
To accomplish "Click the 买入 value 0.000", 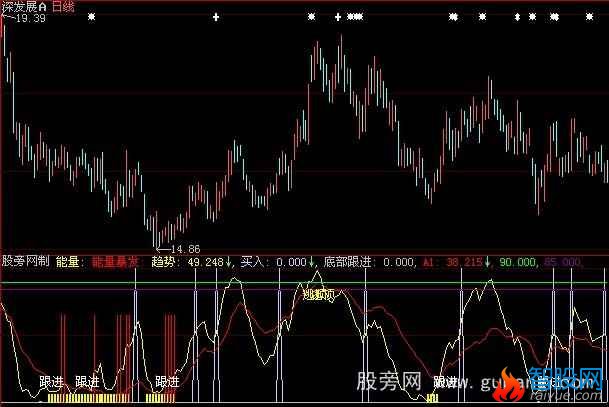I will pos(291,262).
